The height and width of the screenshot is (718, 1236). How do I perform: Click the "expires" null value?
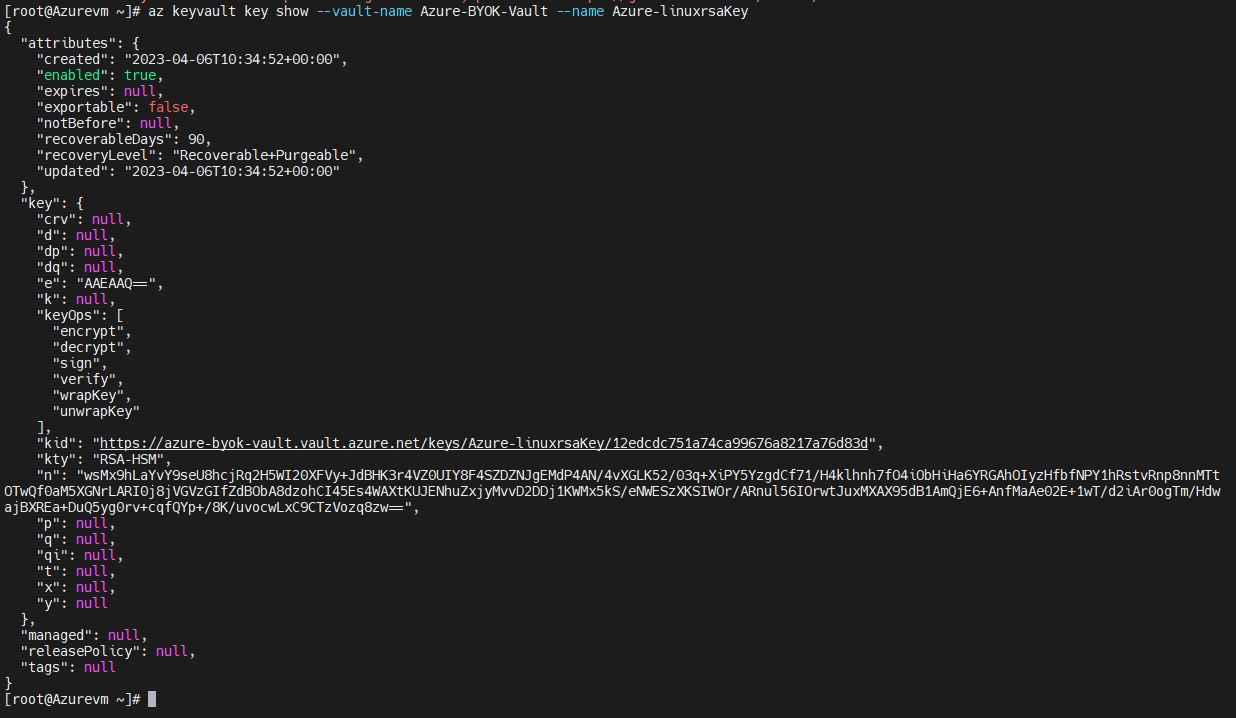(x=140, y=91)
